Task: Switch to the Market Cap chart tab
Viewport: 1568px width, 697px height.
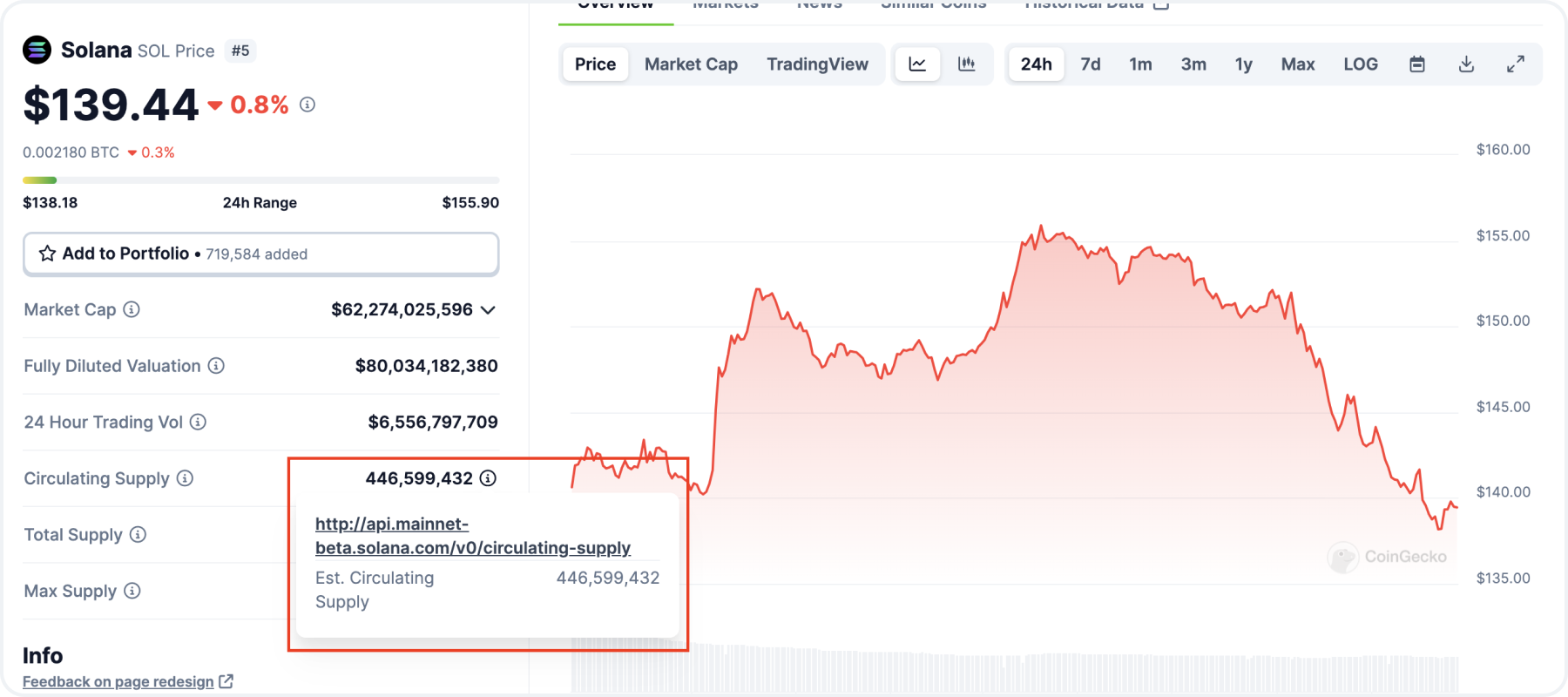Action: pyautogui.click(x=691, y=64)
